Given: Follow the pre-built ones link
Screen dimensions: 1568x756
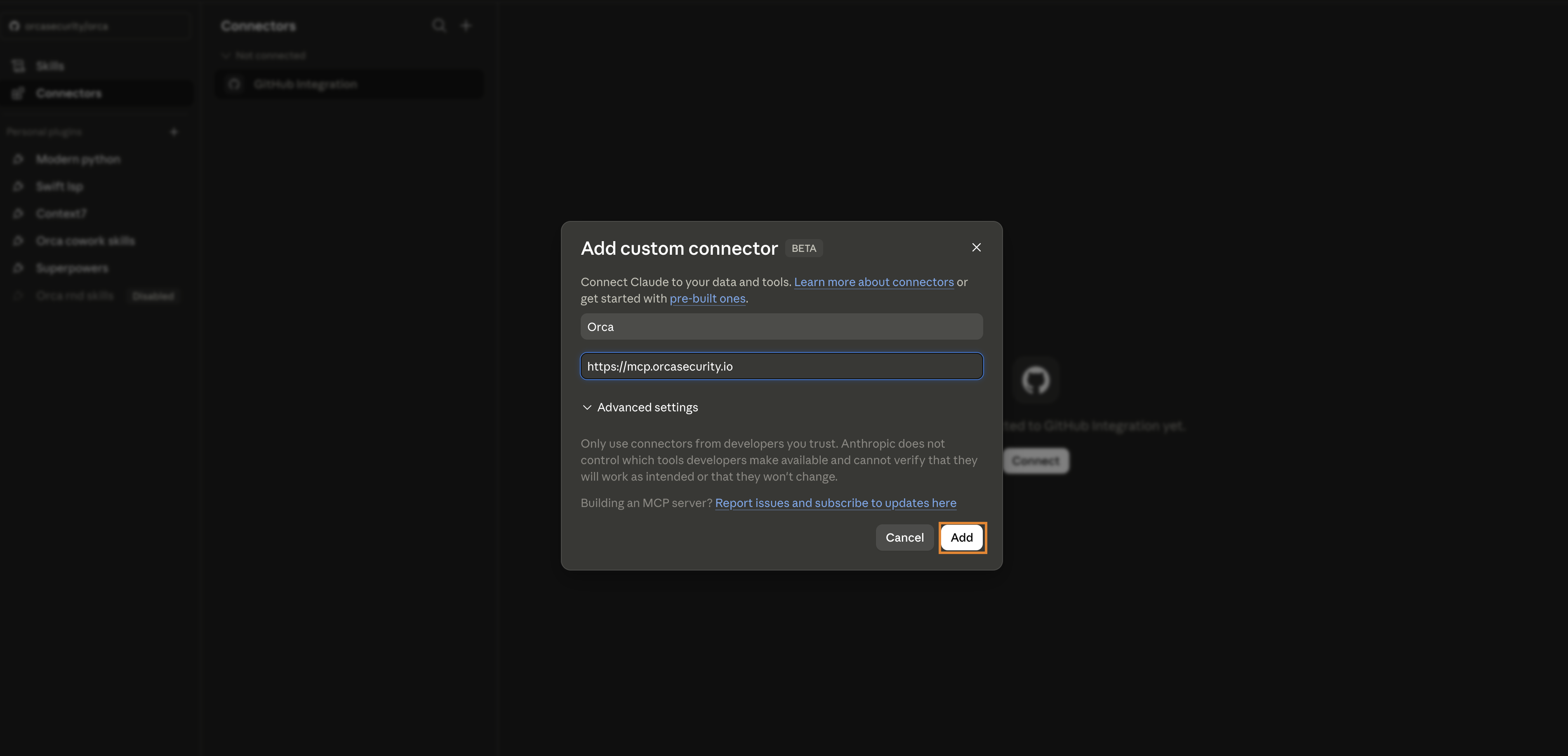Looking at the screenshot, I should point(707,298).
